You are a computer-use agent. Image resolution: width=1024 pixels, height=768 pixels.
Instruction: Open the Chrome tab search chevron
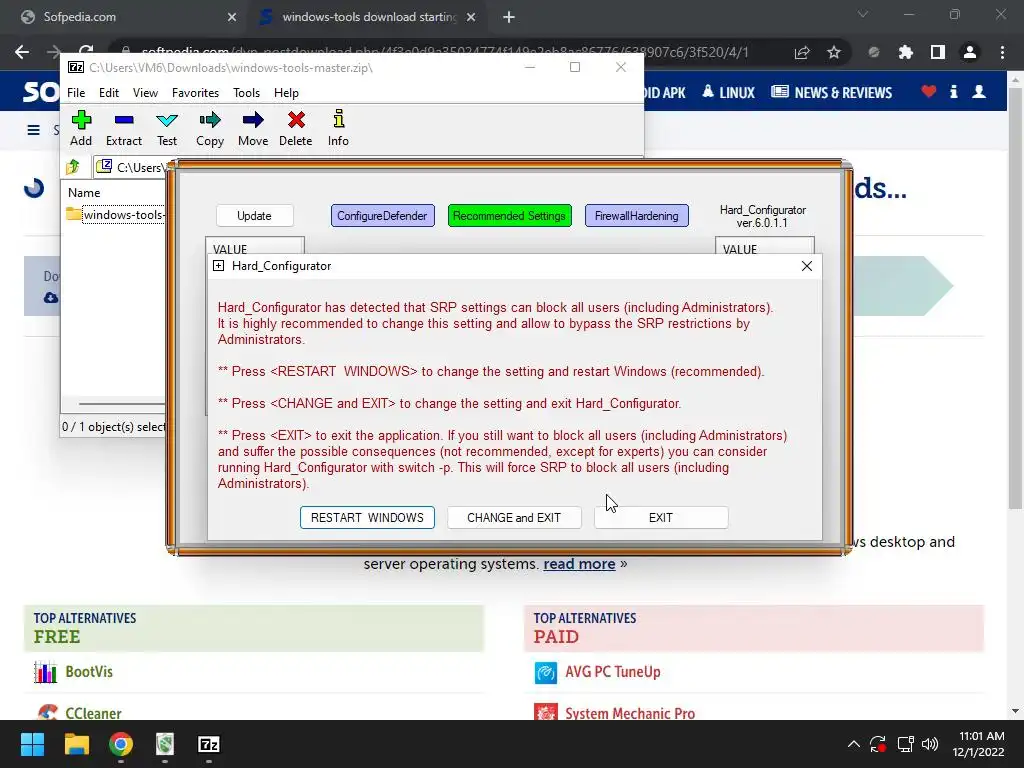pos(863,14)
